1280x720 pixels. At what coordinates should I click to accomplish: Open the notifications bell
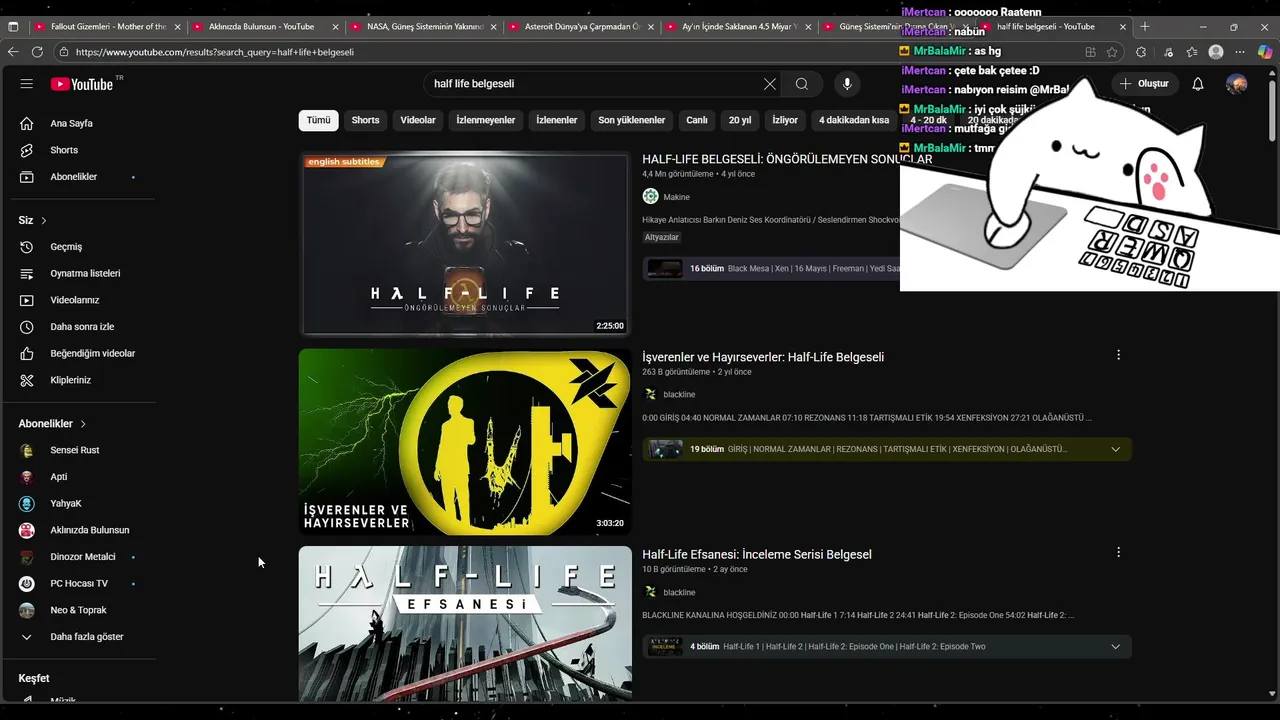pyautogui.click(x=1198, y=84)
